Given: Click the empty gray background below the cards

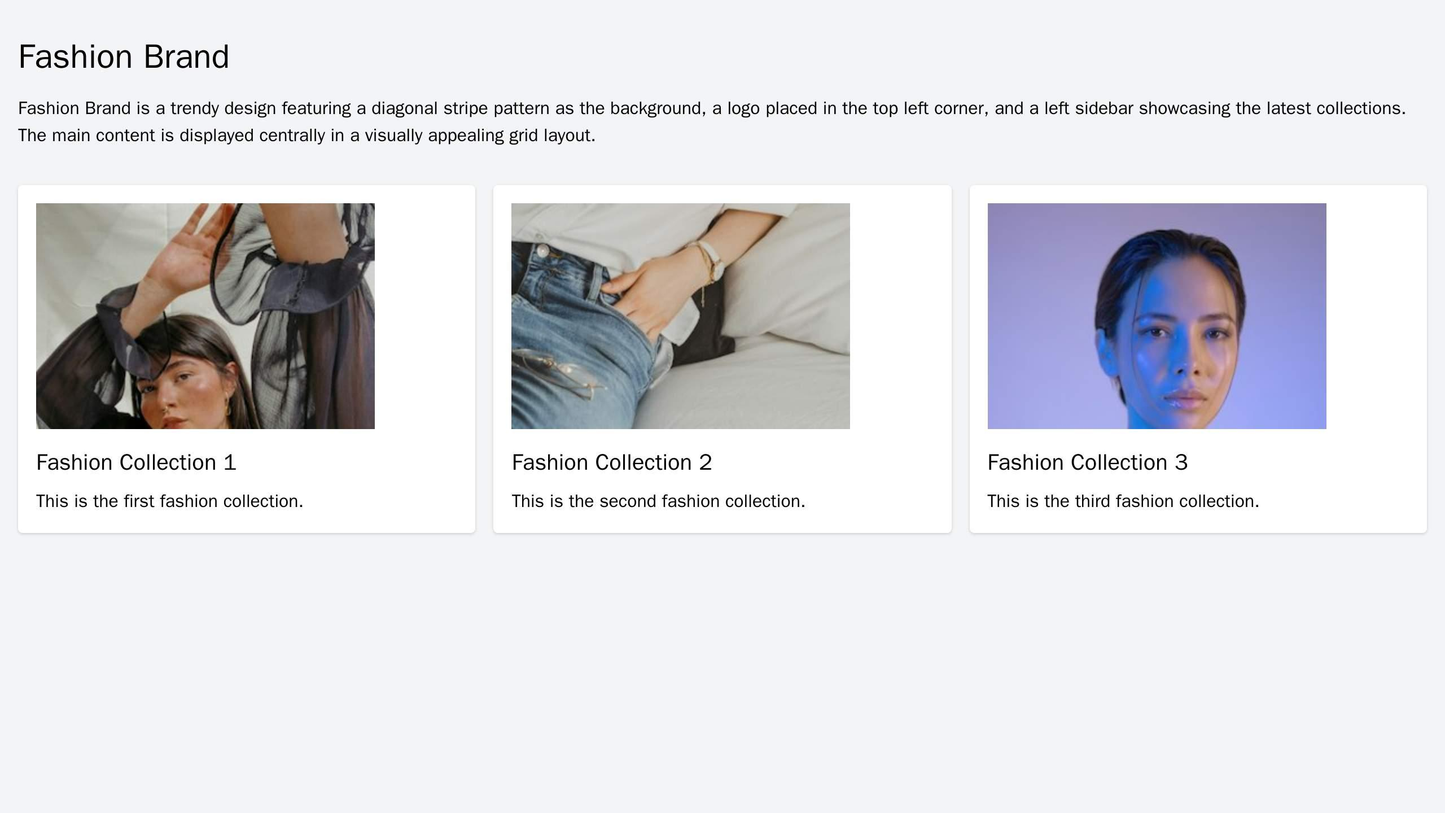Looking at the screenshot, I should 722,670.
